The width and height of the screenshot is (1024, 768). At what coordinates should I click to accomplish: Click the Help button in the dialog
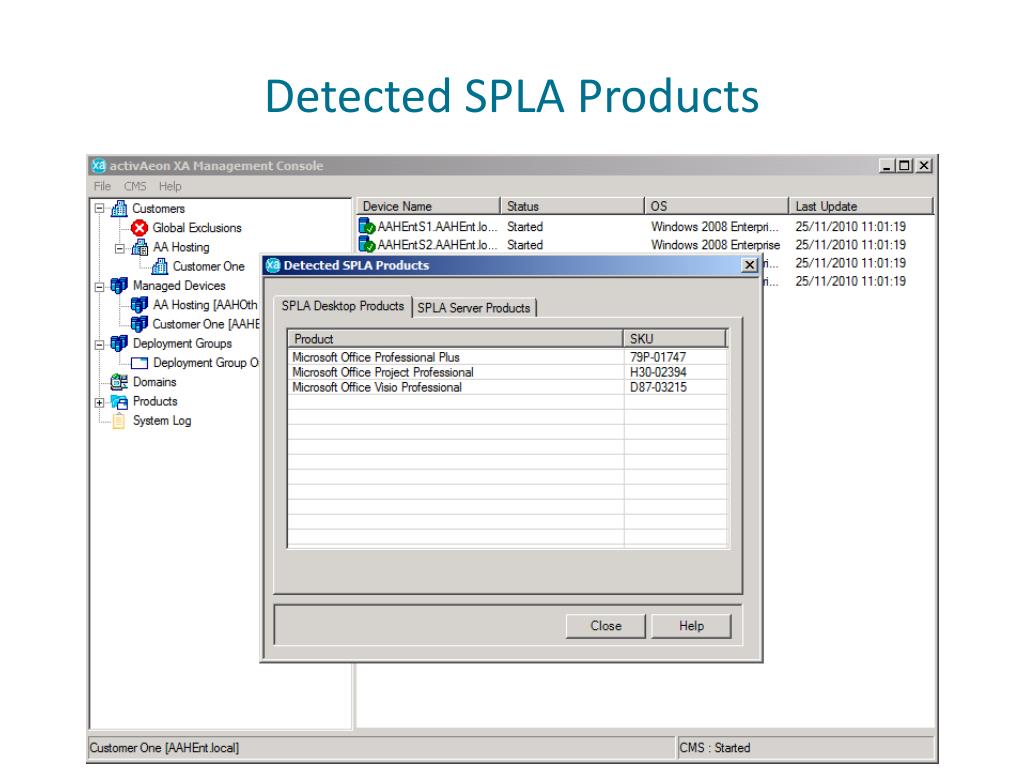pyautogui.click(x=691, y=626)
